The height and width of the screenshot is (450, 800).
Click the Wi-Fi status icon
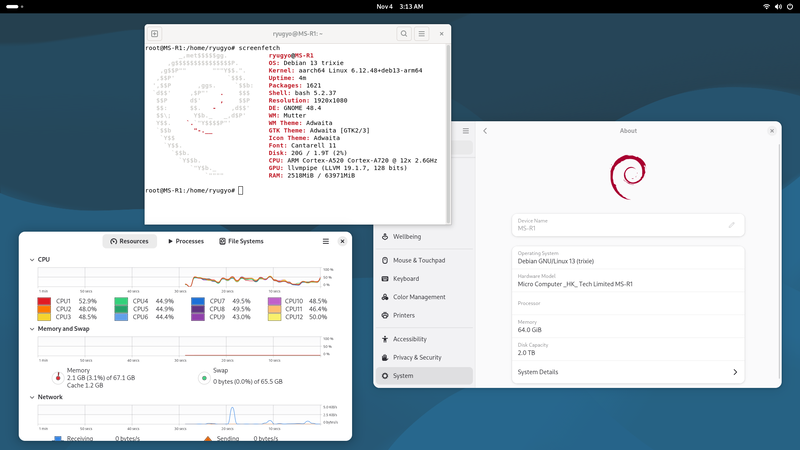pyautogui.click(x=766, y=7)
